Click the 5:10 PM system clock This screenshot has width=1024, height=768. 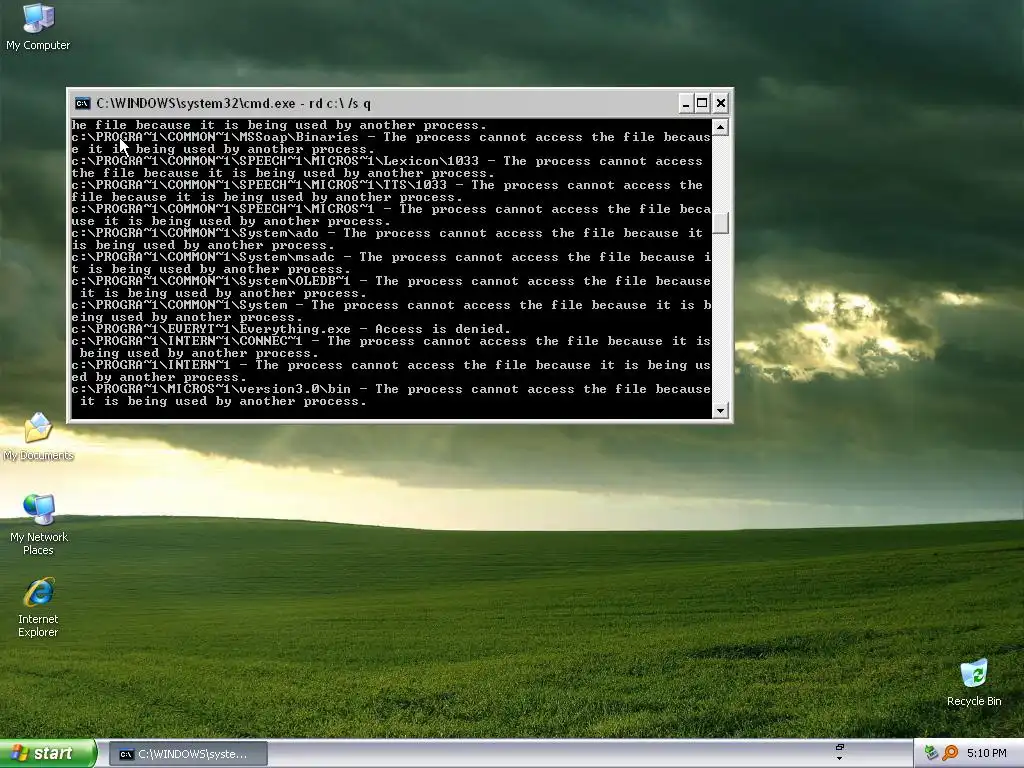986,753
